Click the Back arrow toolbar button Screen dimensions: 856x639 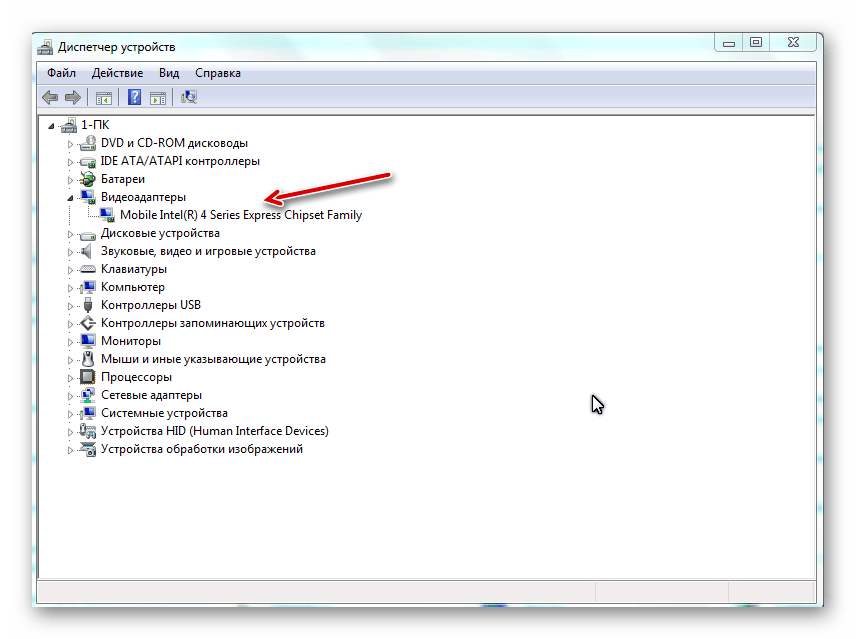pyautogui.click(x=50, y=97)
